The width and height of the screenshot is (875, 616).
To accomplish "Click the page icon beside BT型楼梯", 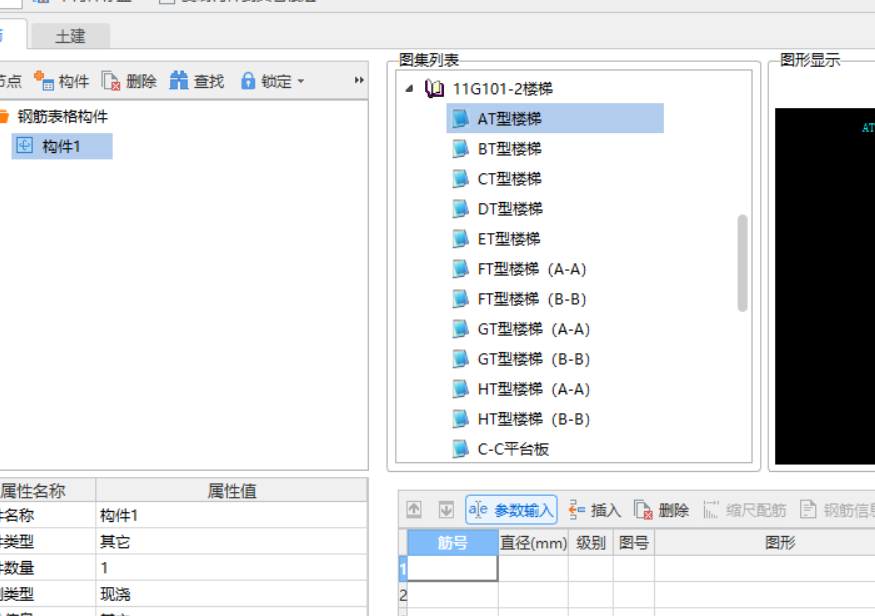I will [460, 149].
